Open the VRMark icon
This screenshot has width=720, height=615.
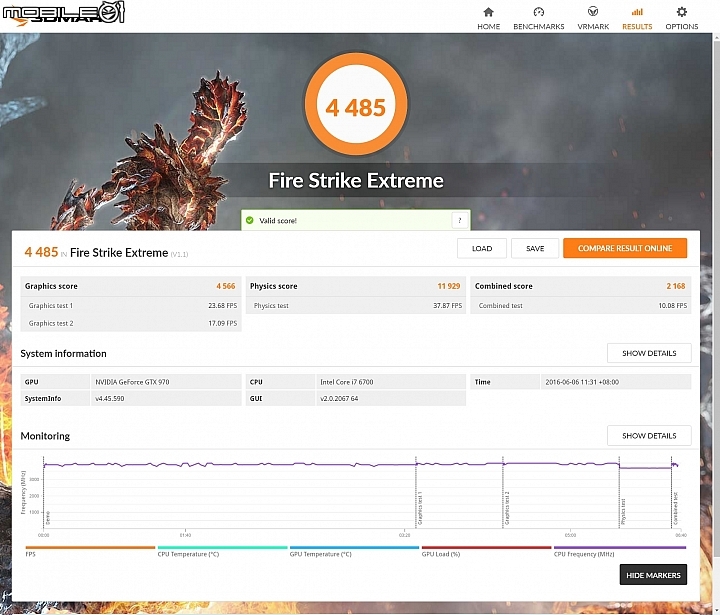click(593, 11)
